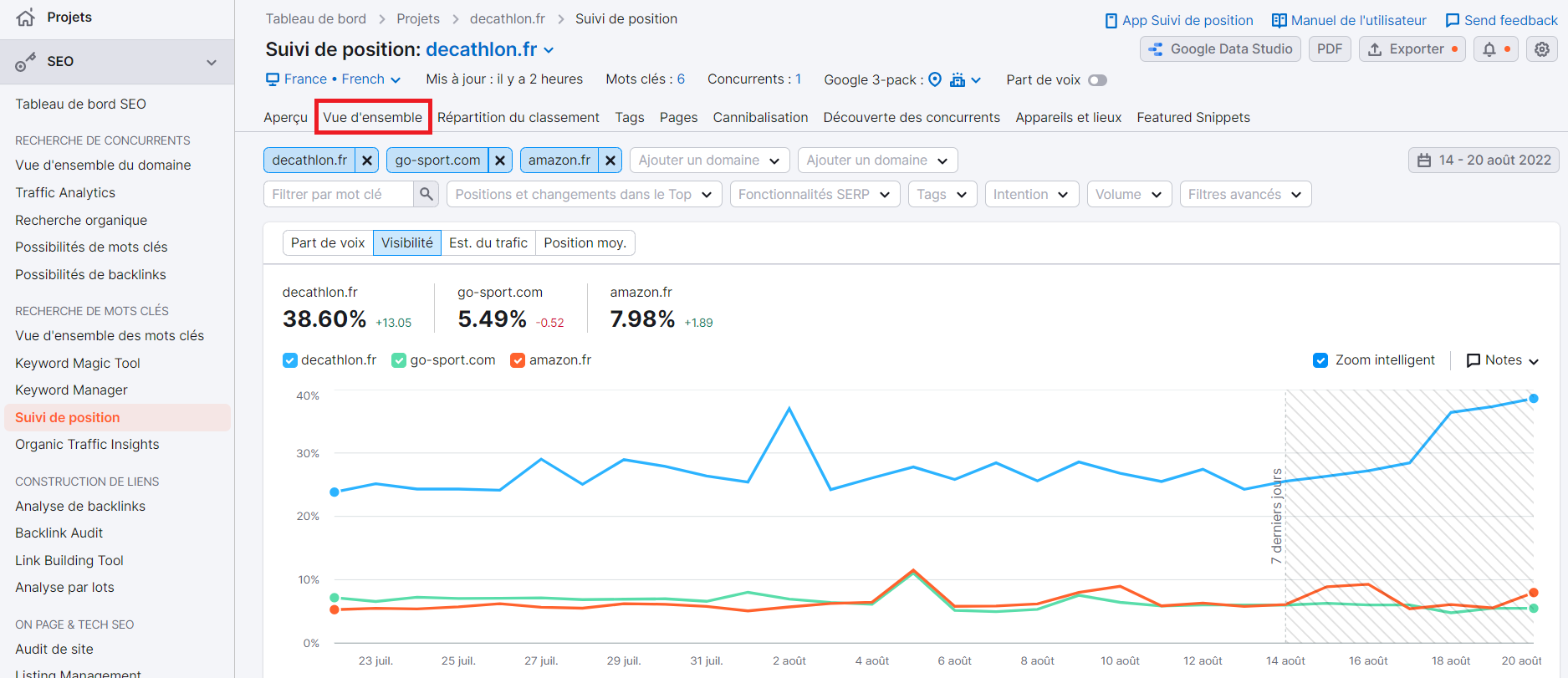Screen dimensions: 1568x678
Task: Click the decathlon.fr endpoint on blue line
Action: [x=1534, y=399]
